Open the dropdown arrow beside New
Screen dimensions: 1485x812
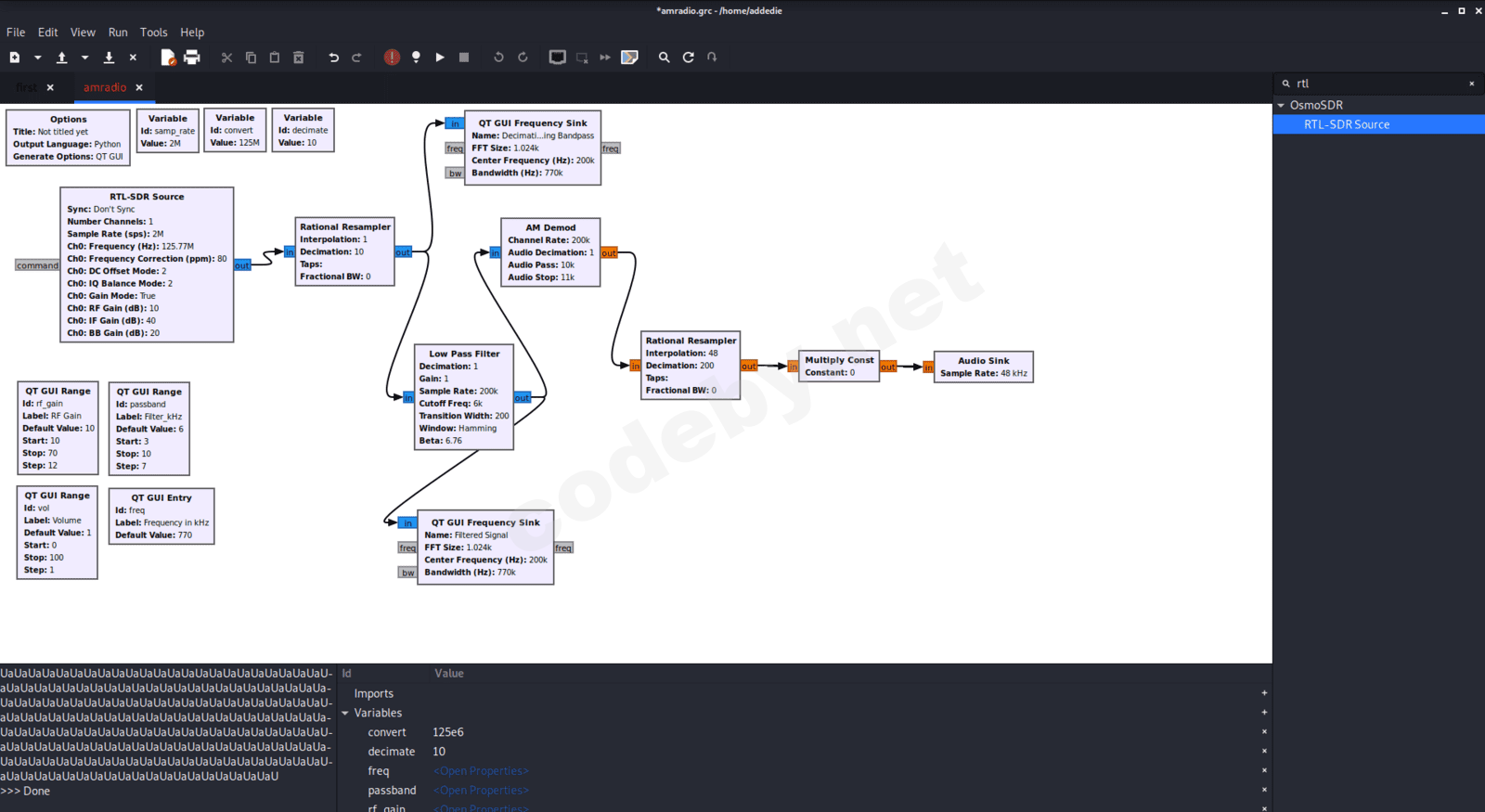click(x=38, y=58)
